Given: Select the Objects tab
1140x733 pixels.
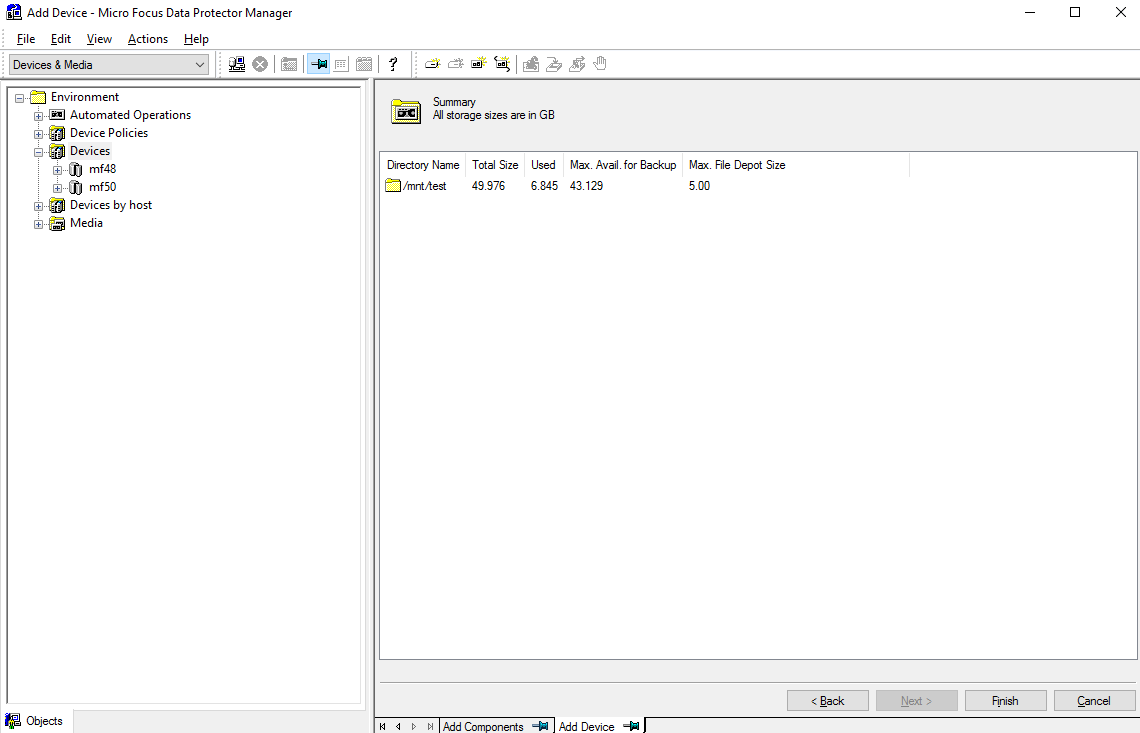Looking at the screenshot, I should click(36, 721).
